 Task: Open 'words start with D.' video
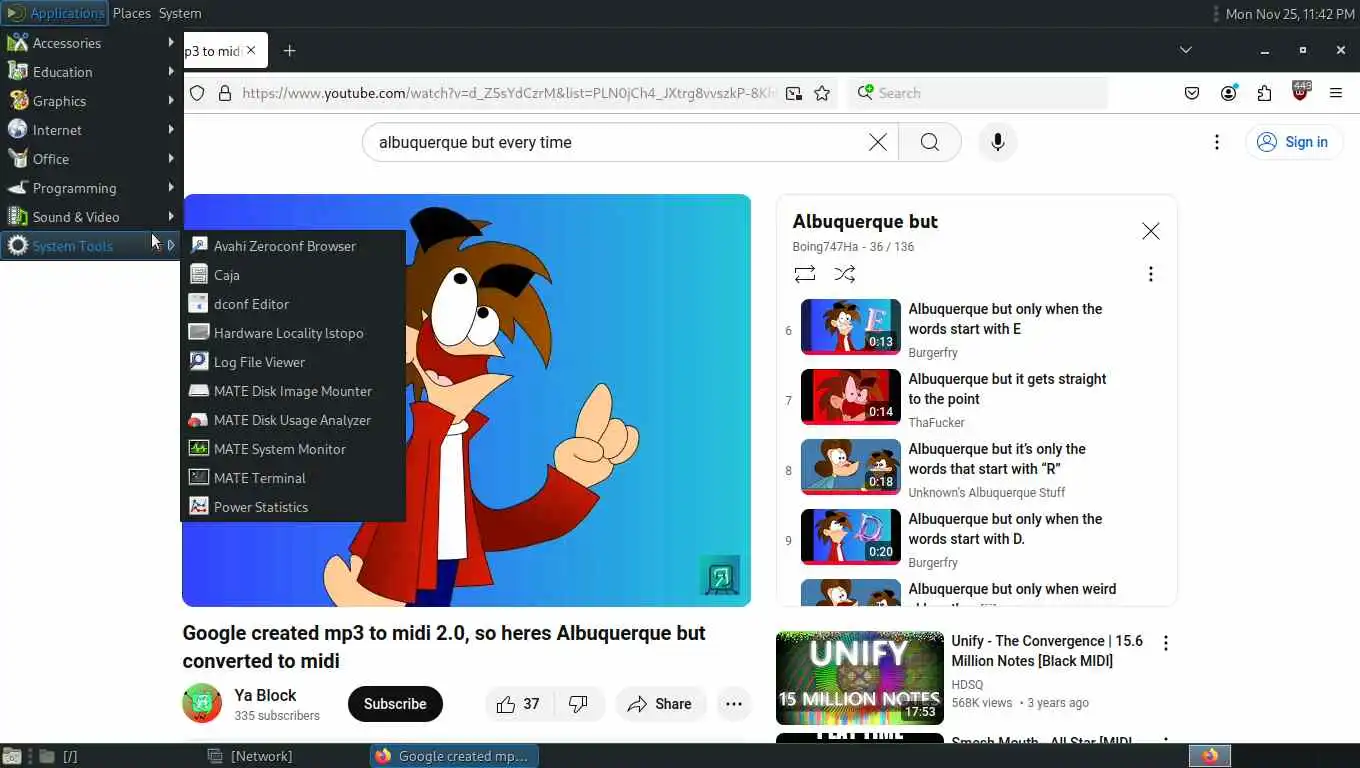click(x=851, y=537)
